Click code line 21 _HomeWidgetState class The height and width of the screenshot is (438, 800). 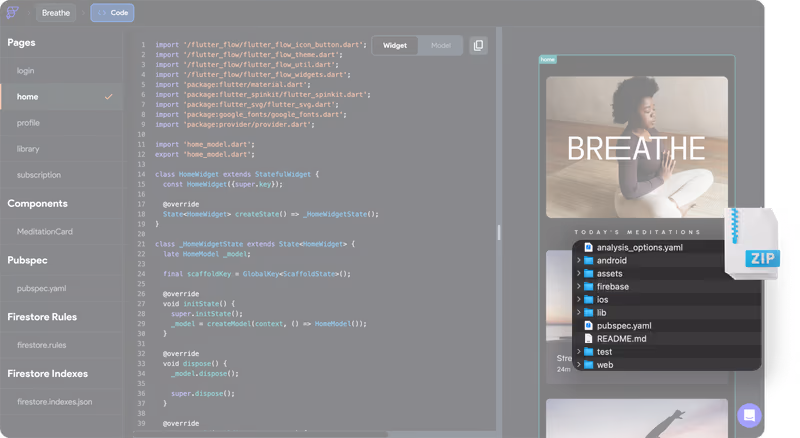coord(255,244)
